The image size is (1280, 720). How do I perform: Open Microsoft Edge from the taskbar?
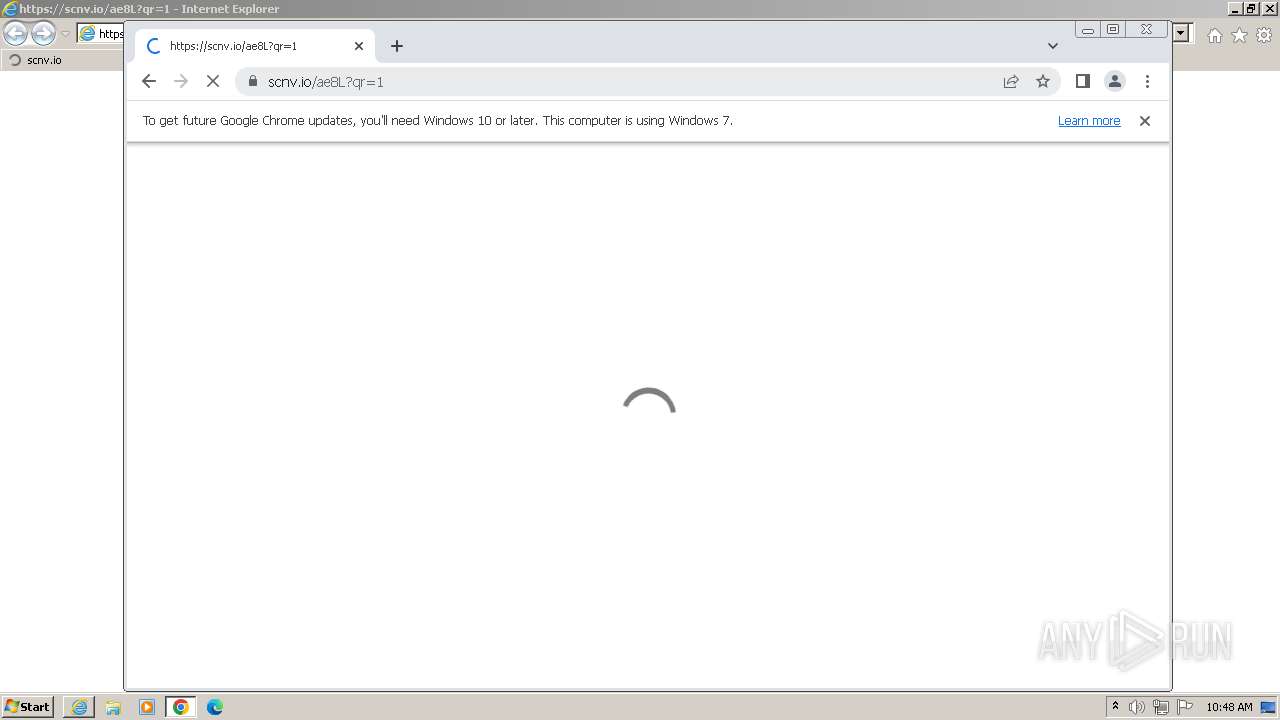pos(215,707)
